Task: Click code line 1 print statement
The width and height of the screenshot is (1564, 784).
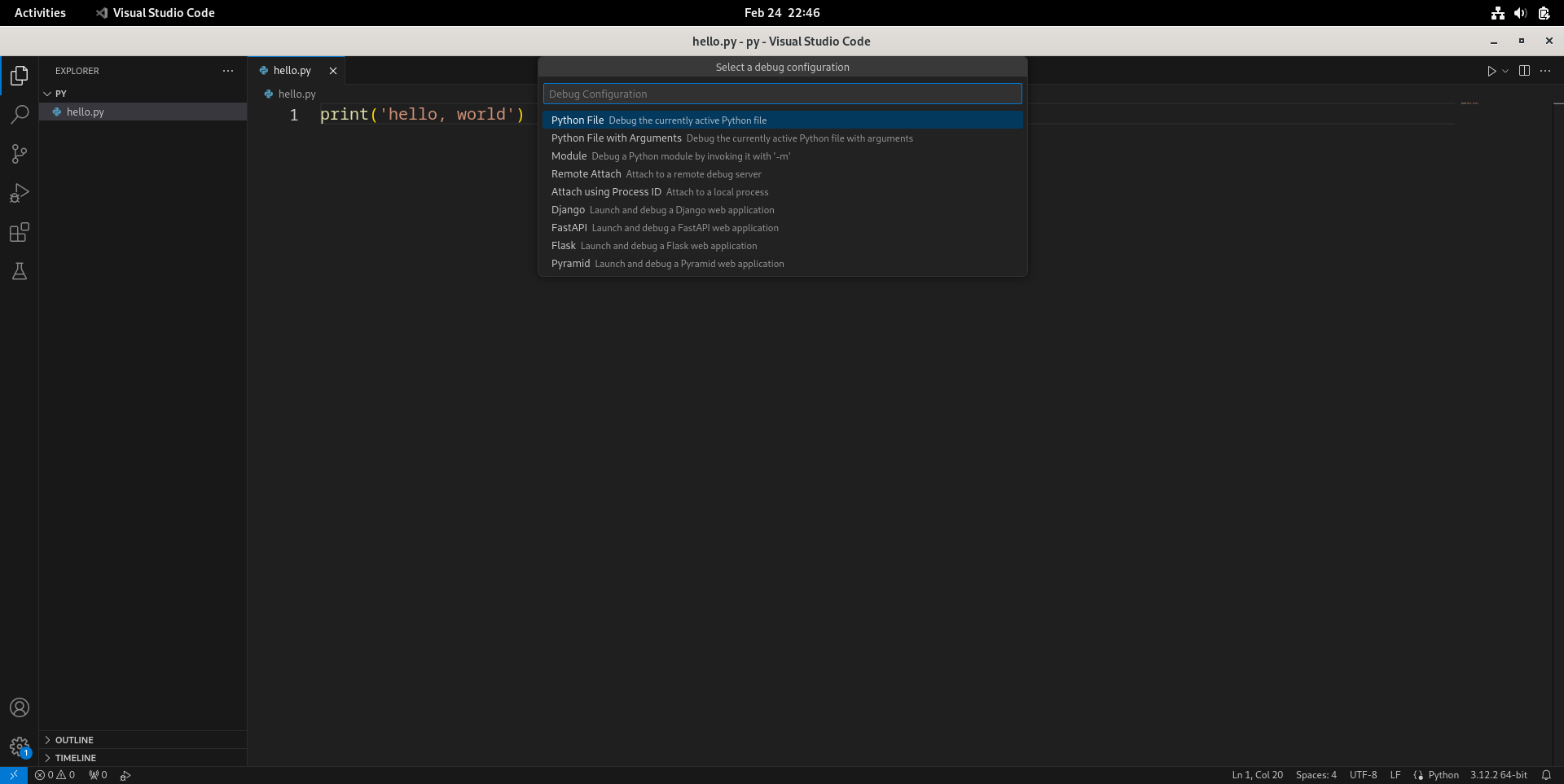Action: [x=422, y=115]
